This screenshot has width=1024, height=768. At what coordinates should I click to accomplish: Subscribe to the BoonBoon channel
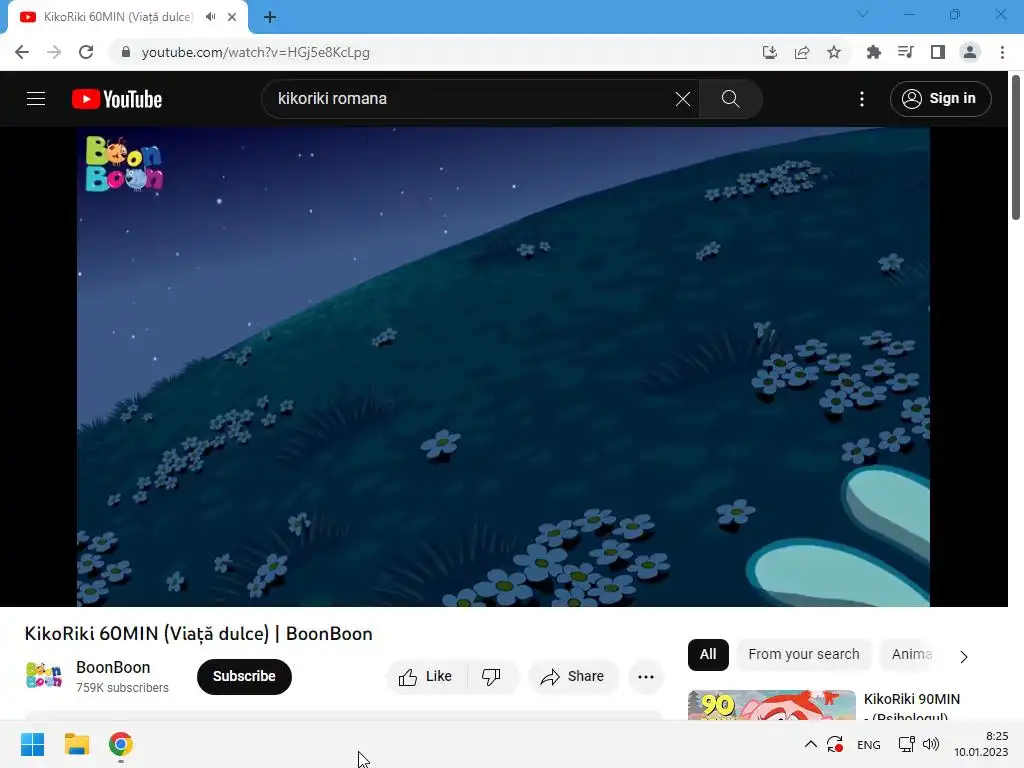(x=244, y=677)
